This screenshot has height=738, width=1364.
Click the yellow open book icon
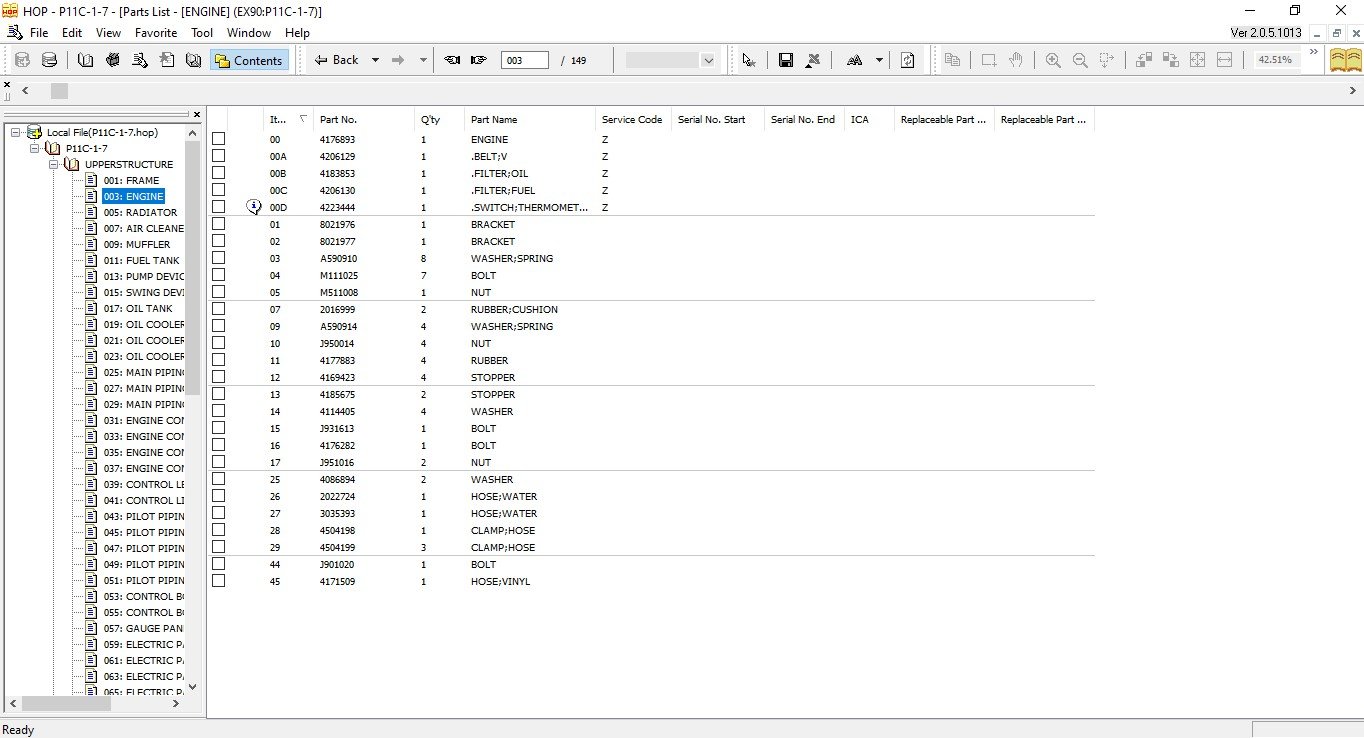pyautogui.click(x=1344, y=60)
